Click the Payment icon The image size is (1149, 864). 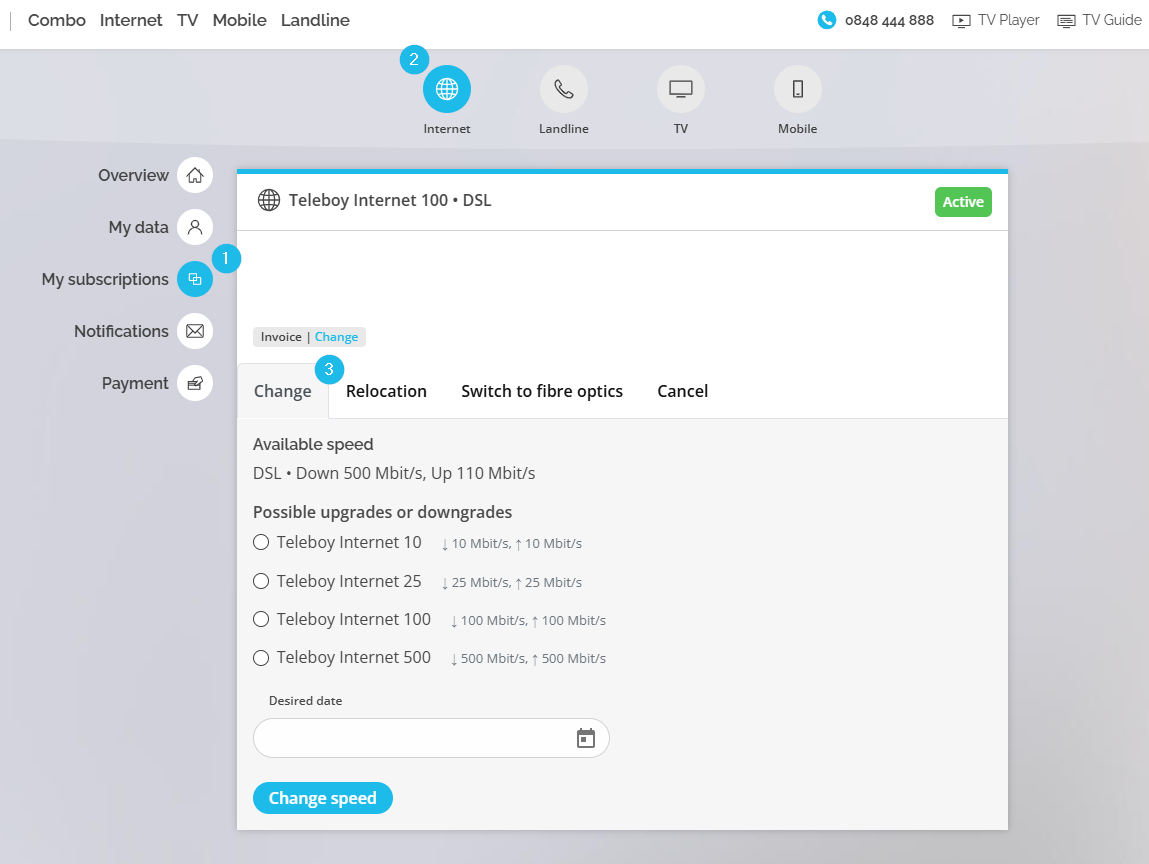coord(195,383)
